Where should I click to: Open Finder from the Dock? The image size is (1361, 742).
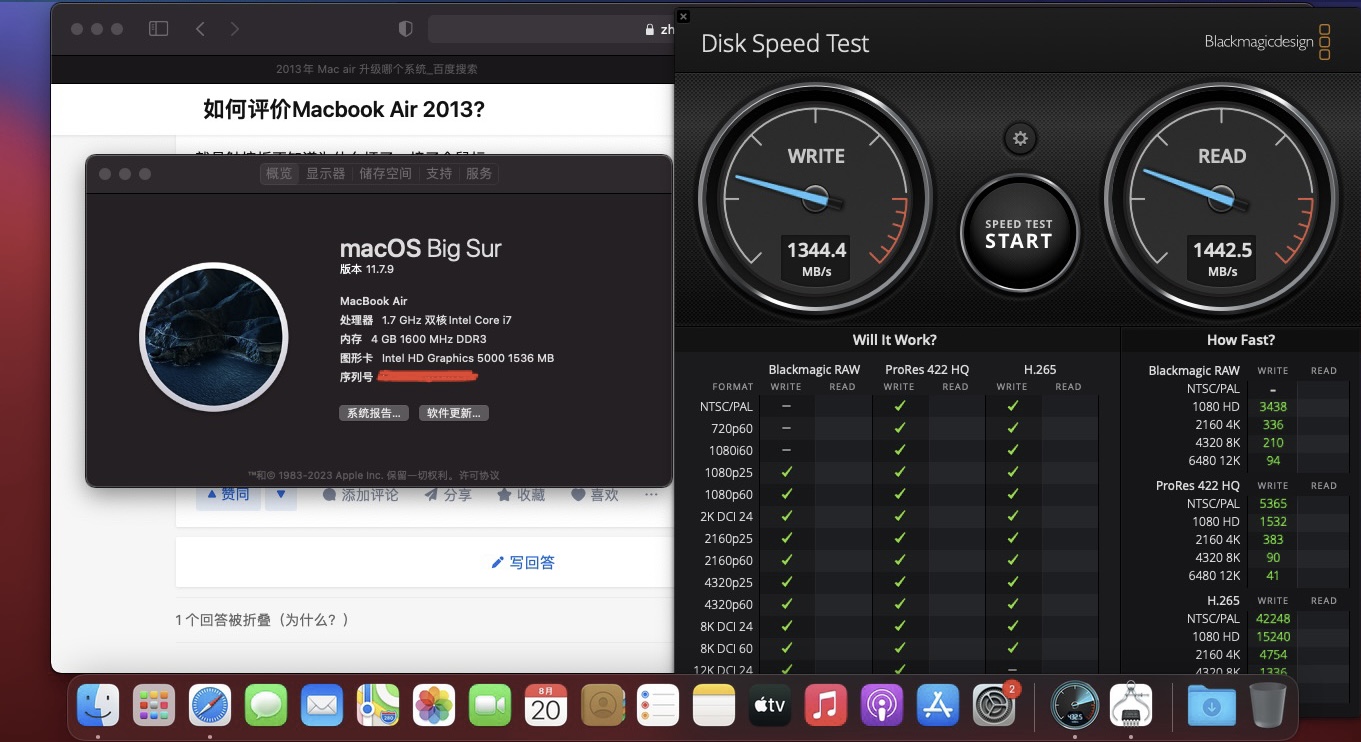tap(98, 706)
